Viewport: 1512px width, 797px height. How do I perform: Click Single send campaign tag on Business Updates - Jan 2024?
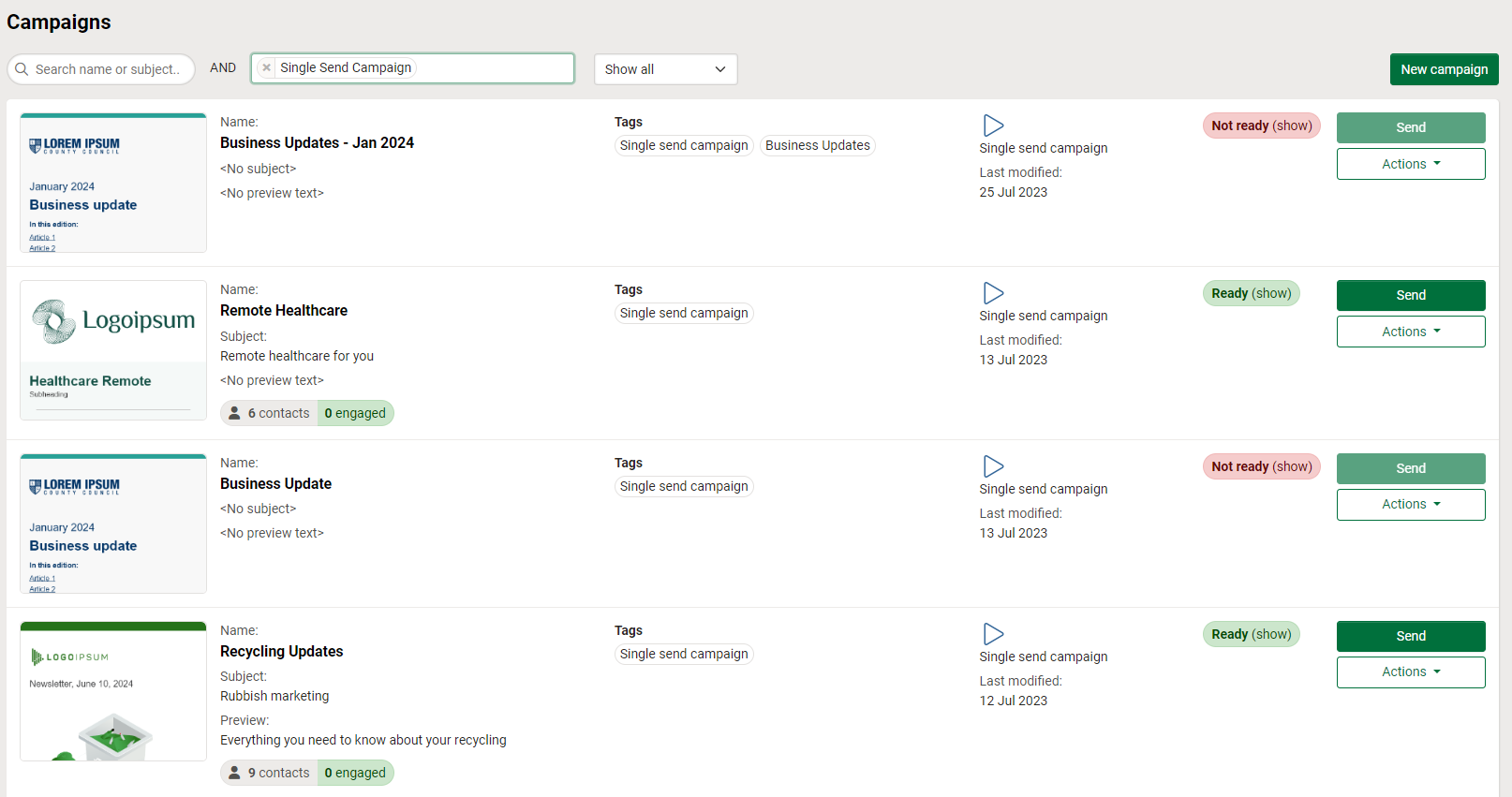(x=684, y=145)
